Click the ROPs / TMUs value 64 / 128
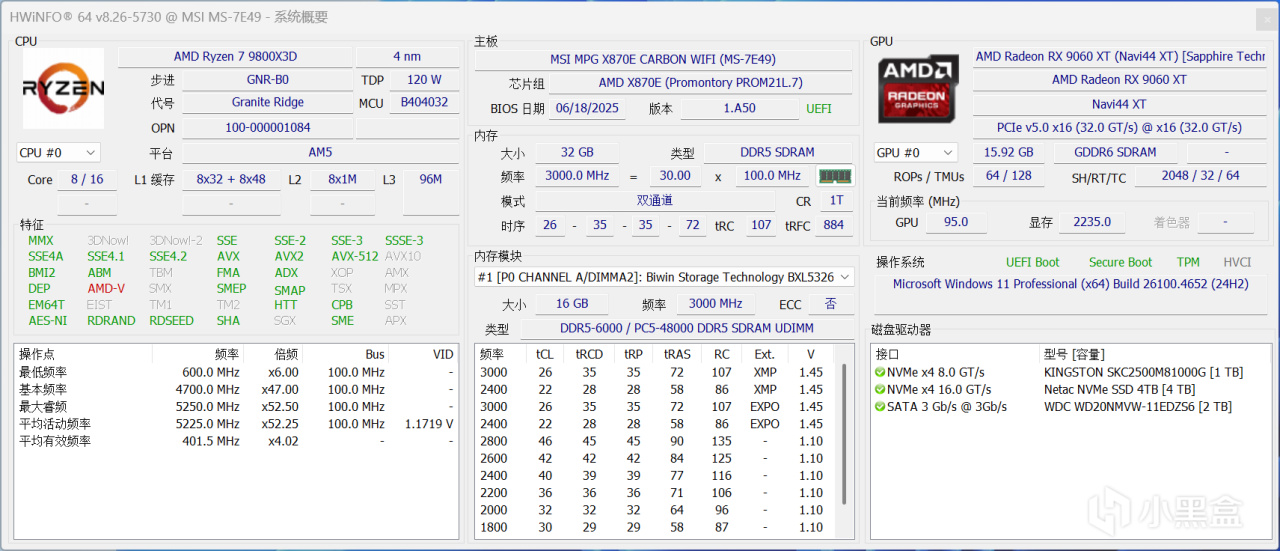This screenshot has height=551, width=1280. tap(1008, 175)
